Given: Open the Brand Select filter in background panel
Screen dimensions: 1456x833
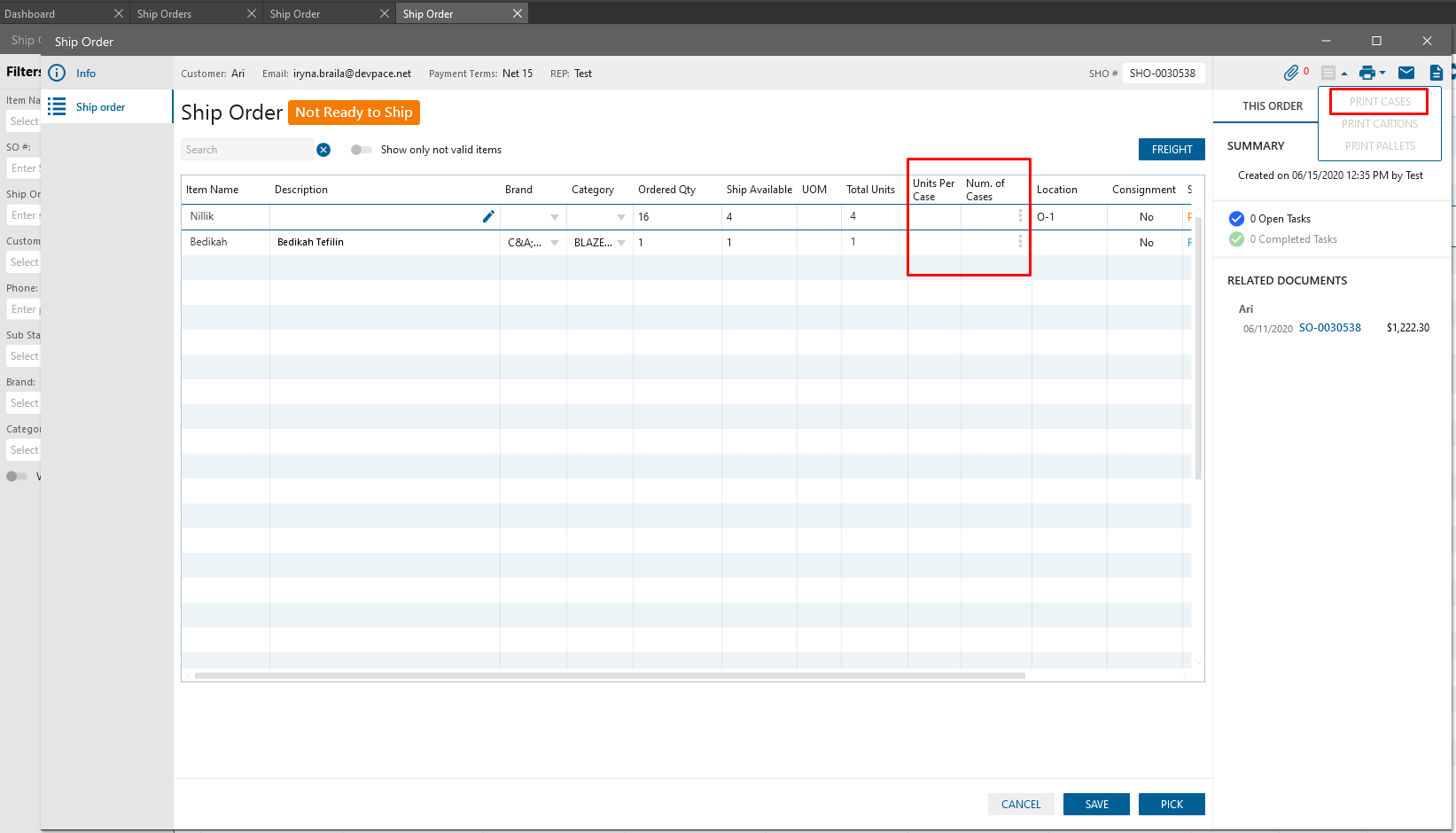Looking at the screenshot, I should click(24, 403).
